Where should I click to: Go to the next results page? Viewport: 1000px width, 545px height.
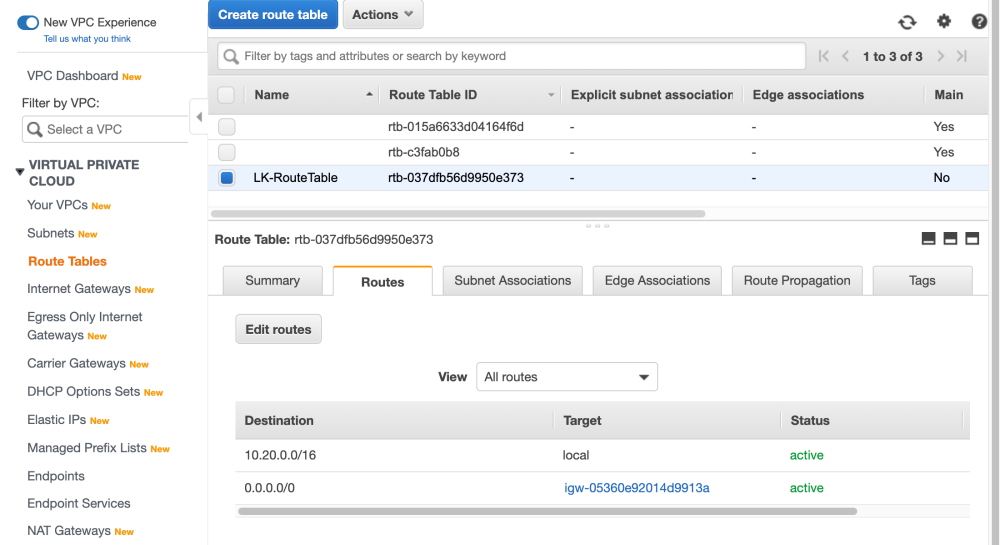tap(941, 57)
